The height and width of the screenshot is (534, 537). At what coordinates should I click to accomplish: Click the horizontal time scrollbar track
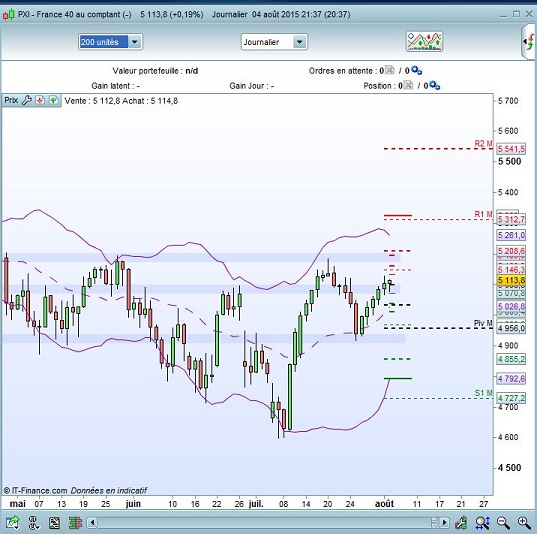coord(263,523)
